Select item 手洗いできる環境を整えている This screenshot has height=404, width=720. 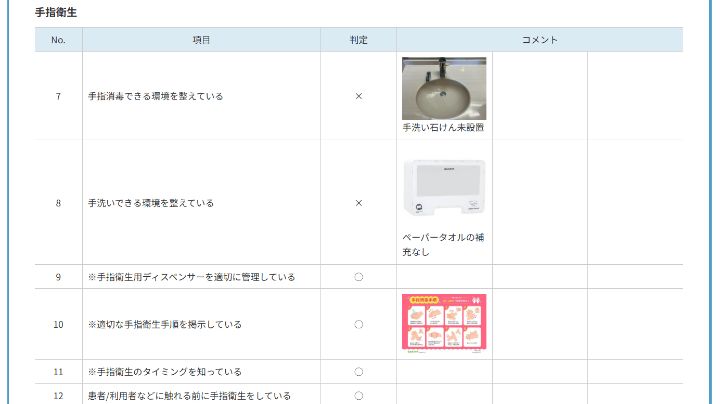[151, 203]
